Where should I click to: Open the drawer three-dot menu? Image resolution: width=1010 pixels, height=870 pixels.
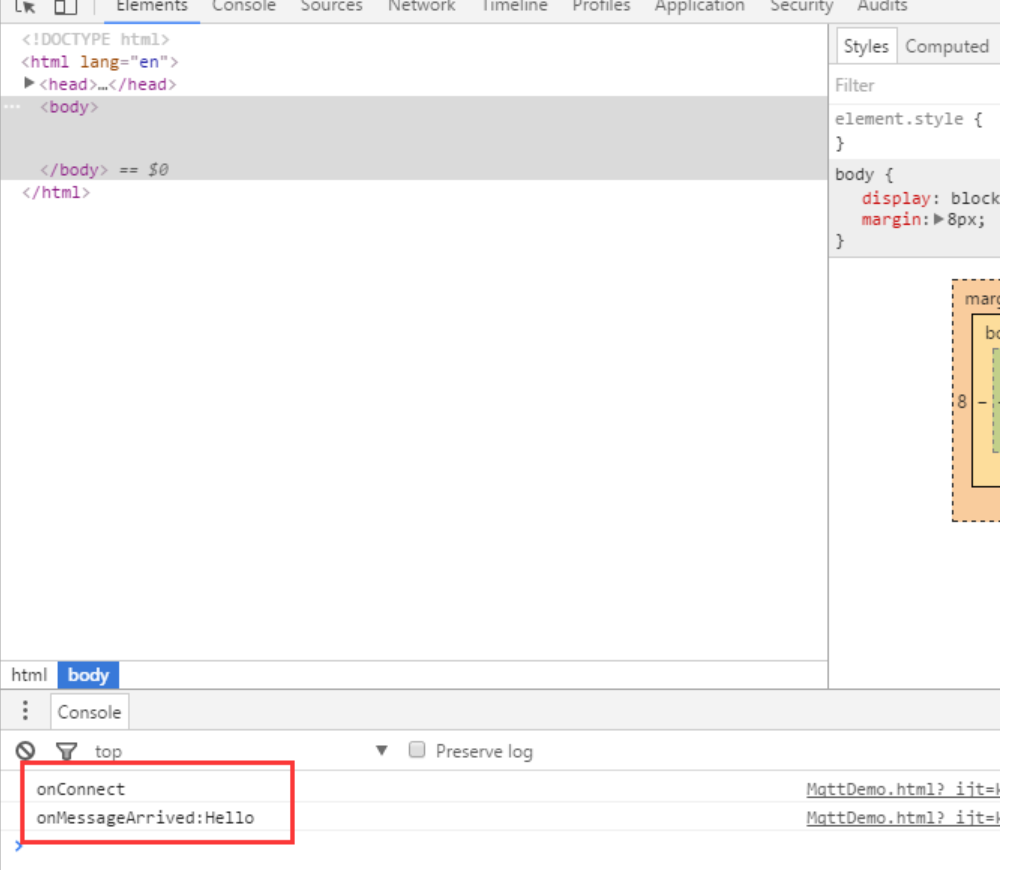(26, 711)
